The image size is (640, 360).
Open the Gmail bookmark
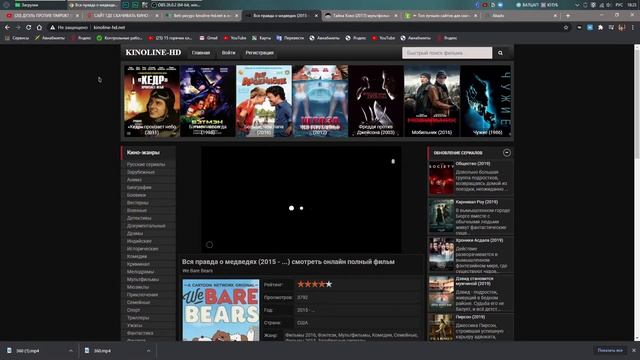tap(208, 38)
